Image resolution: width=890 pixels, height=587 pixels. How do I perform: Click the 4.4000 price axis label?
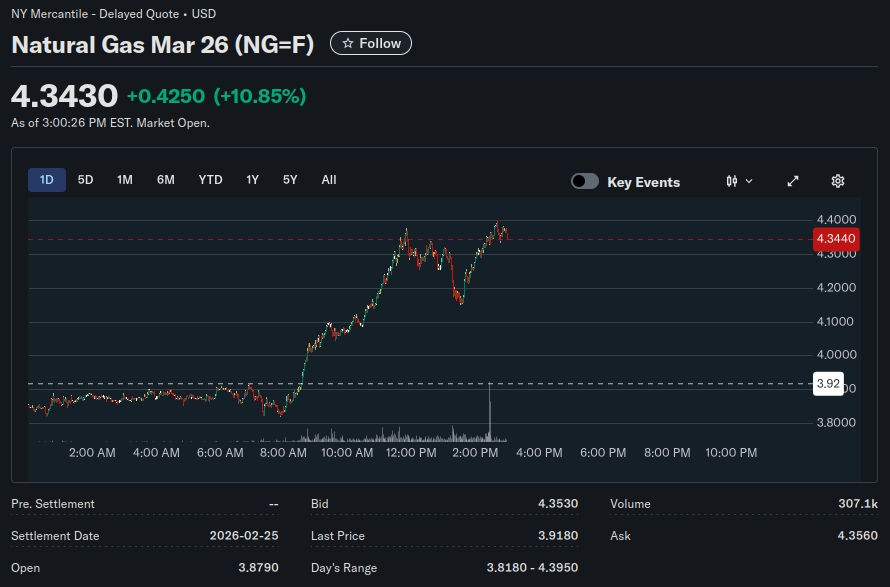[x=836, y=220]
